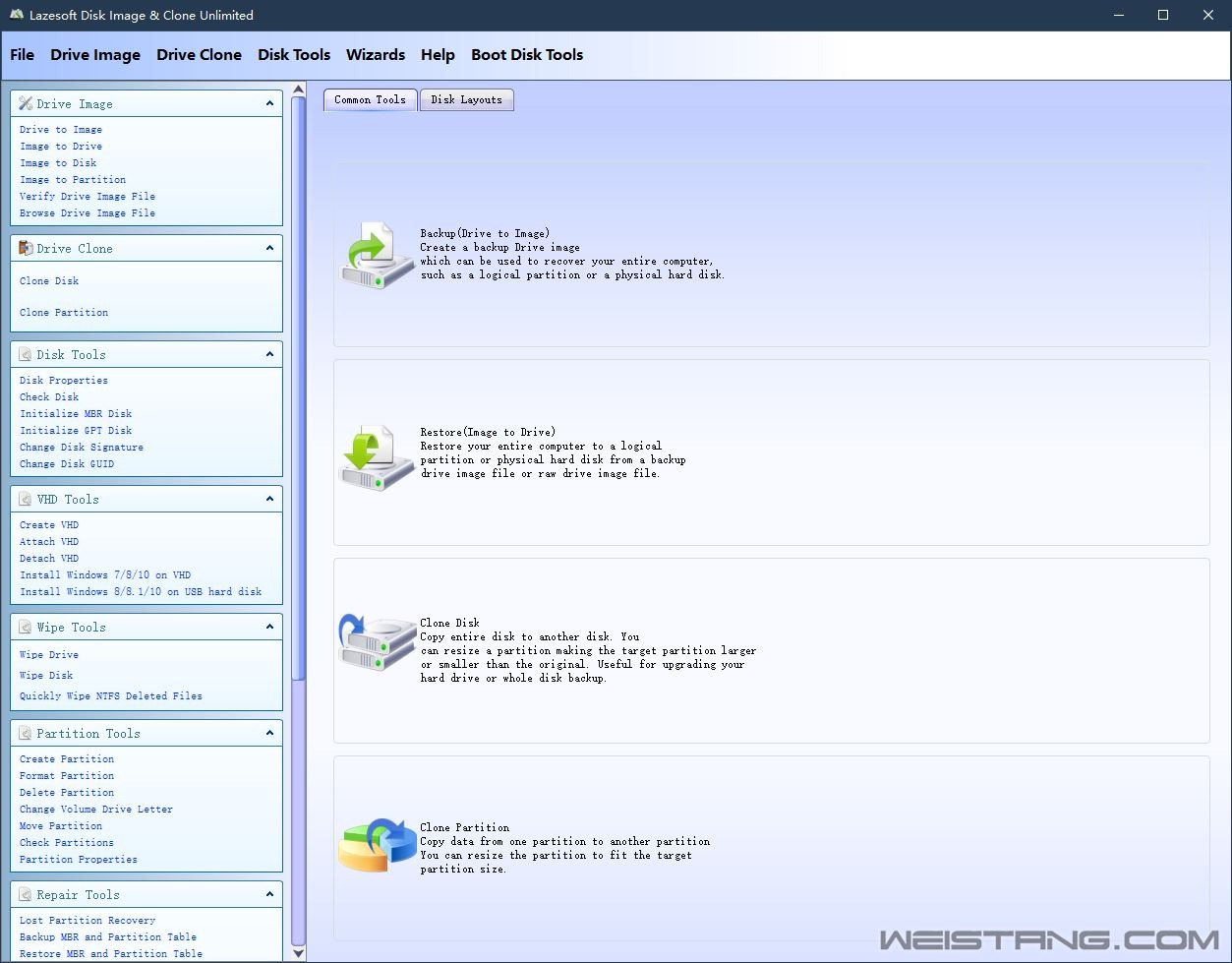
Task: Click the Repair Tools panel header icon
Action: pos(26,894)
